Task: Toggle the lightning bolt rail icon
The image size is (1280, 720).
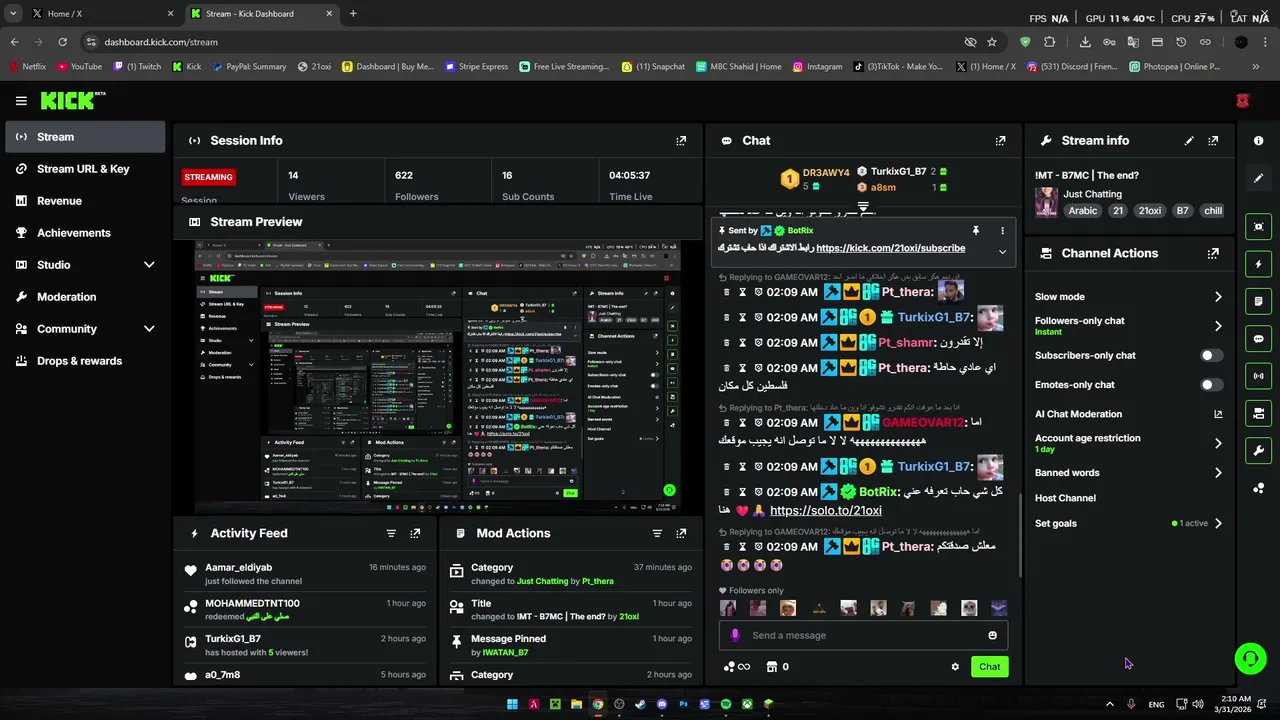Action: (1259, 264)
